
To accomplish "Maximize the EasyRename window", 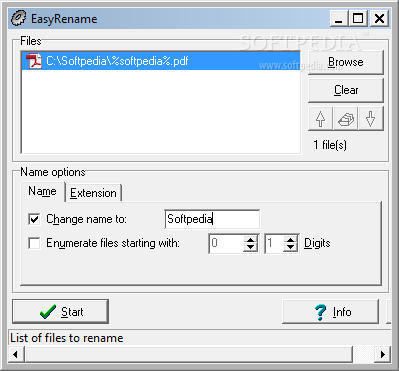I will (x=358, y=18).
